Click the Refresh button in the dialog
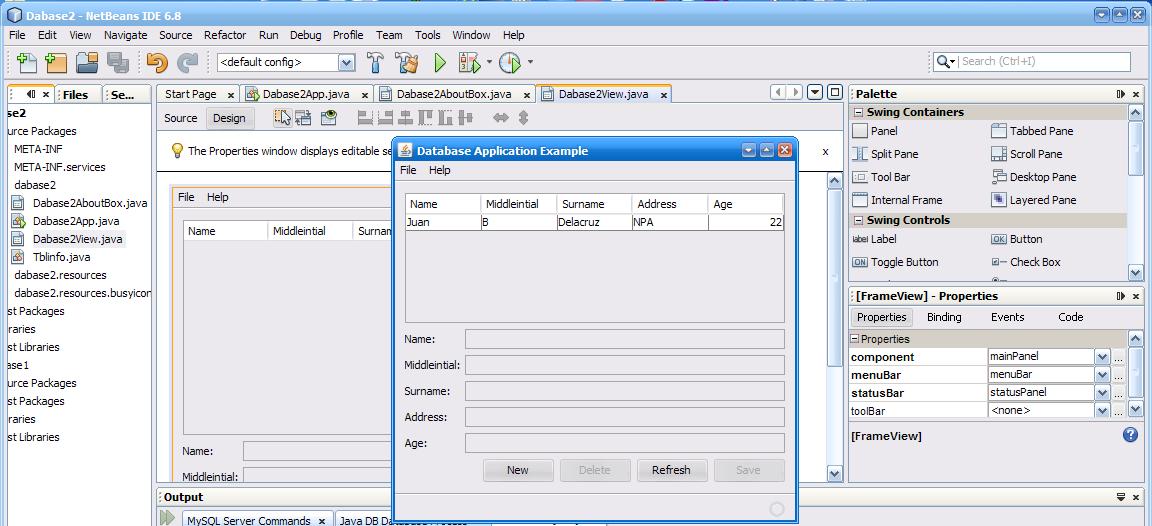Screen dimensions: 1152x526 pyautogui.click(x=671, y=470)
